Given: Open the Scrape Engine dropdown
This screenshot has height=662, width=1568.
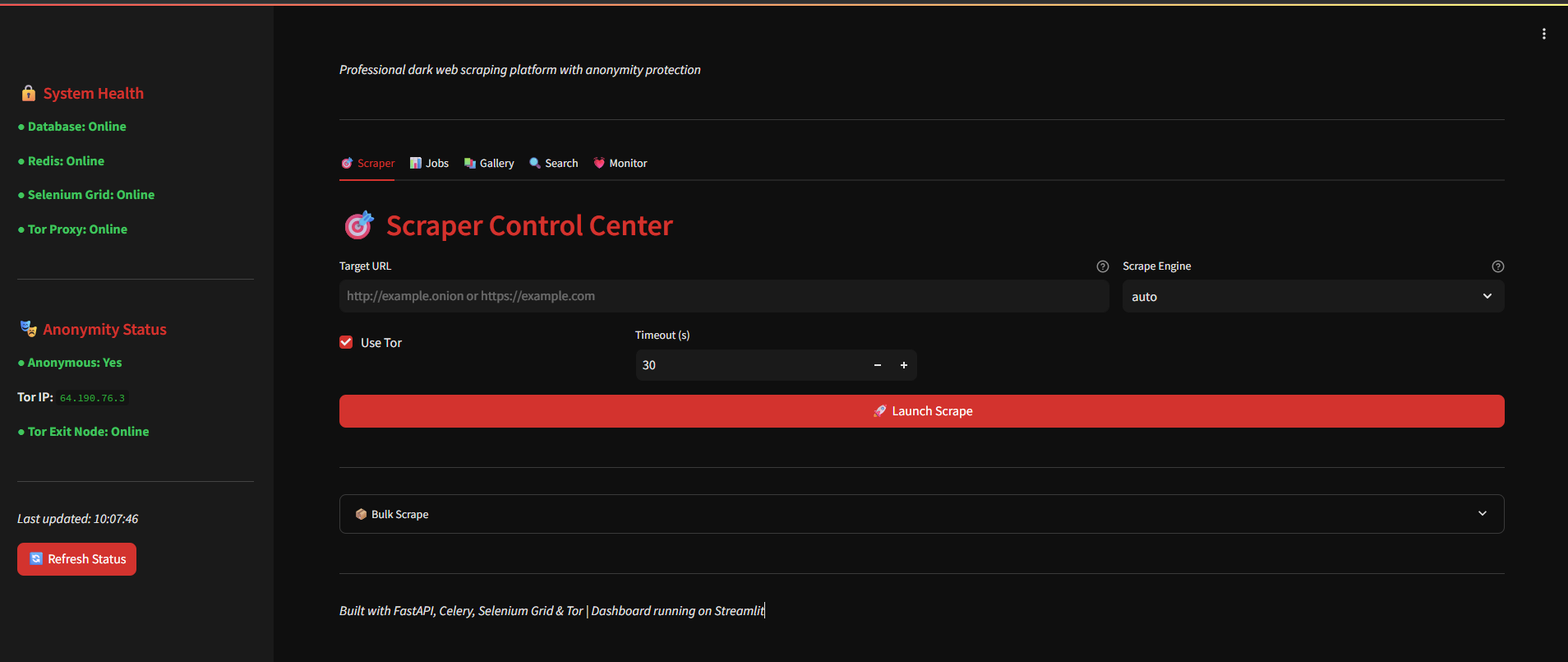Looking at the screenshot, I should coord(1313,296).
